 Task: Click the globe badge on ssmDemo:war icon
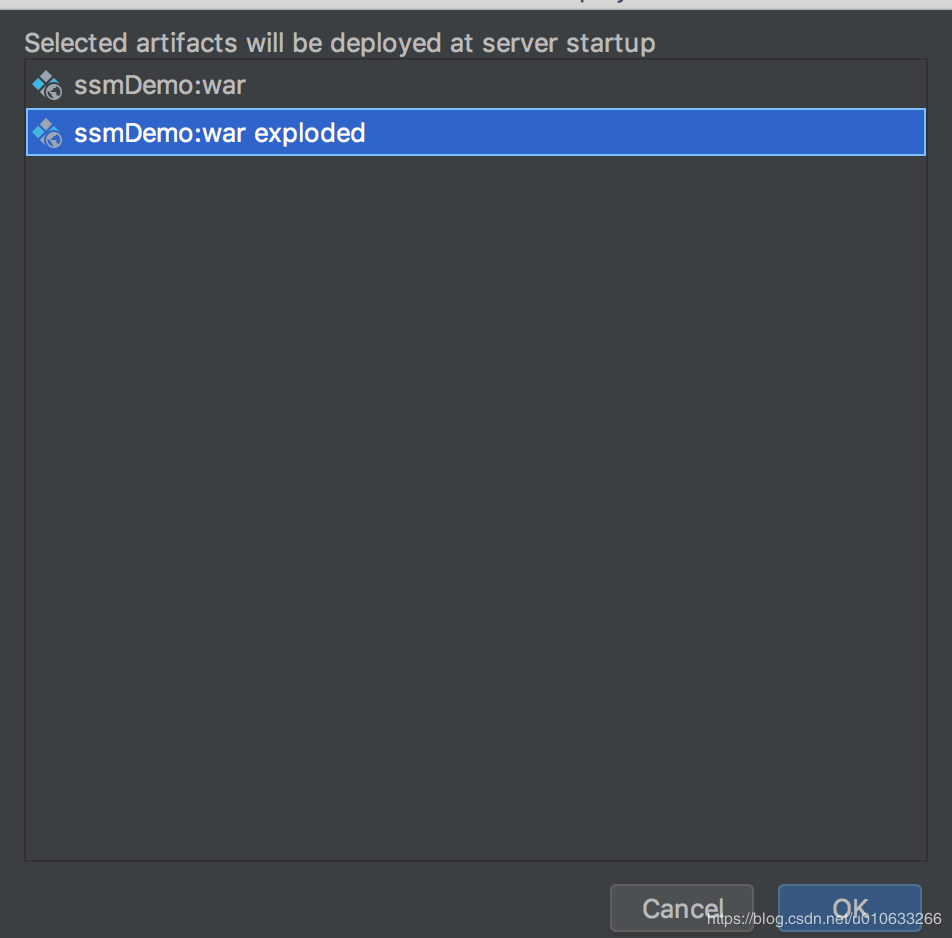point(54,92)
